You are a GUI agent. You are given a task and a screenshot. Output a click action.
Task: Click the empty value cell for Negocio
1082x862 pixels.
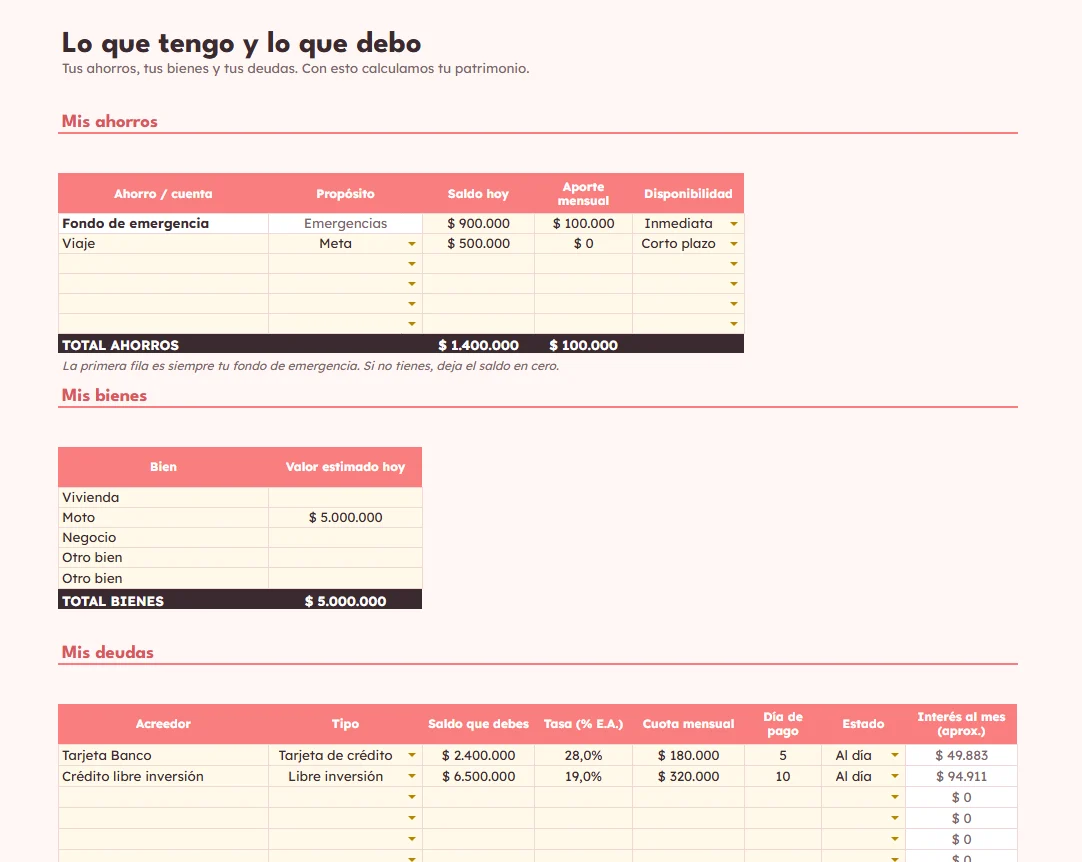[x=346, y=538]
